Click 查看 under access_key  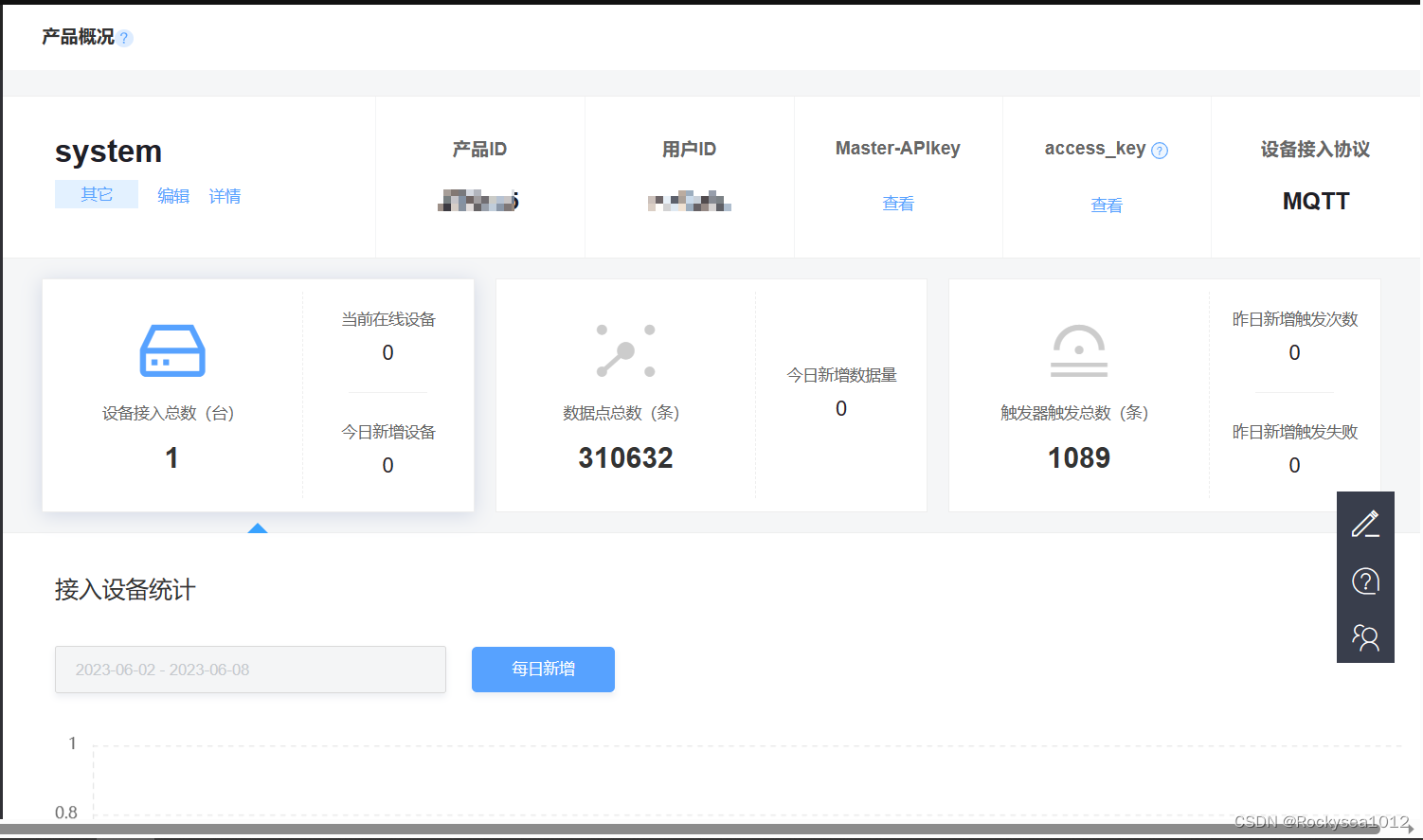(x=1107, y=204)
